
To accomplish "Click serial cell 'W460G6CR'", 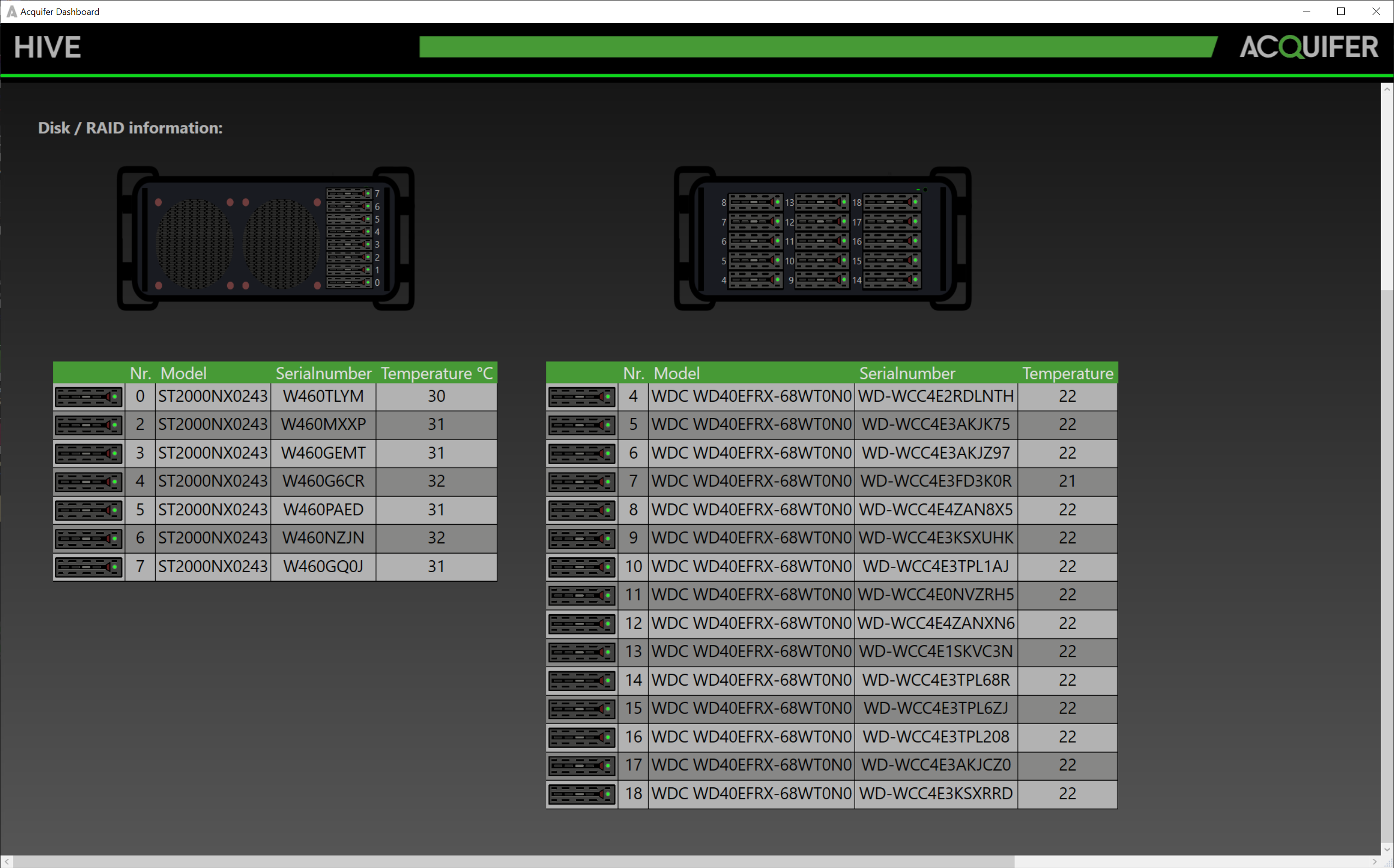I will point(323,482).
